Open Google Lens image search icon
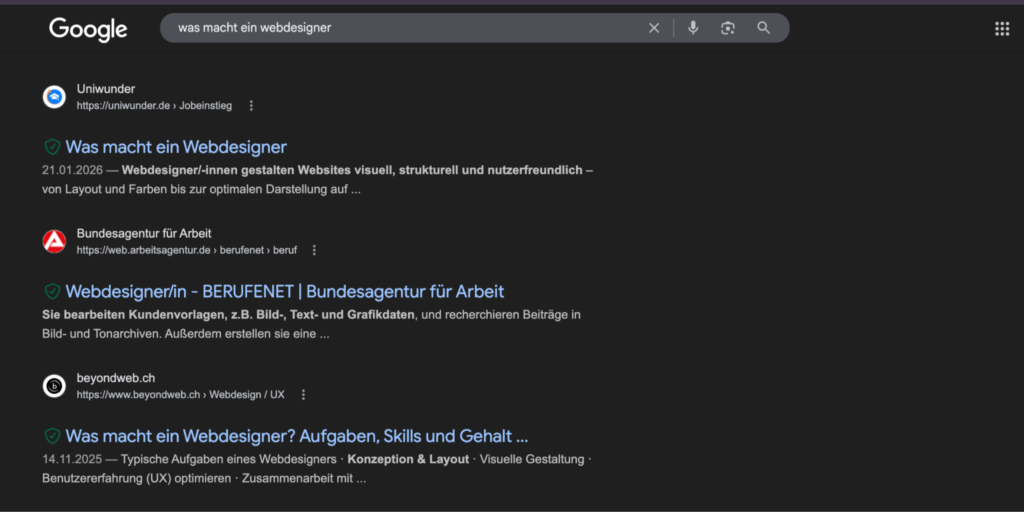Screen dimensions: 1024x512 click(728, 28)
